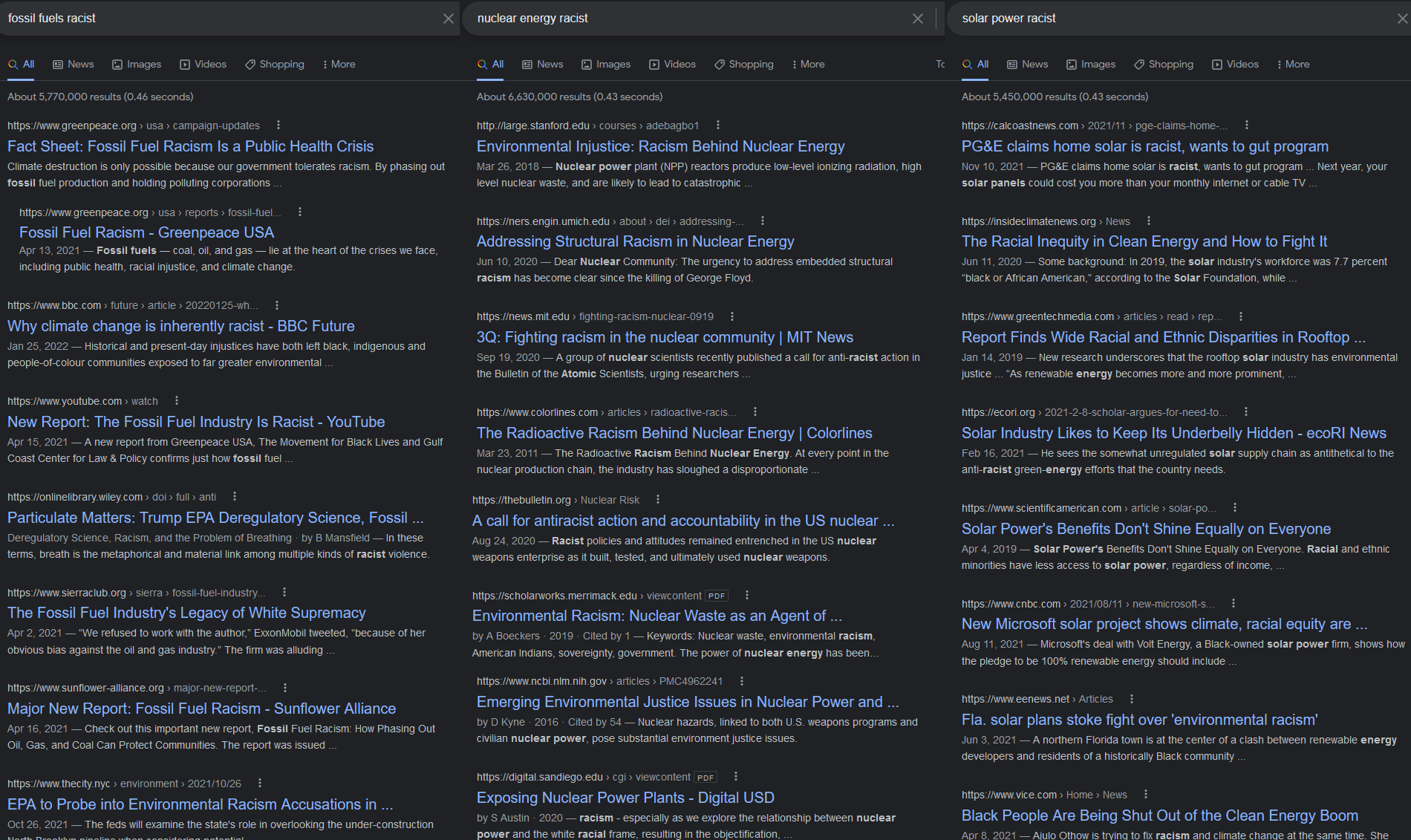Screen dimensions: 1411x840
Task: Open 'Addressing Structural Racism in Nuclear Energy' result
Action: pos(635,241)
